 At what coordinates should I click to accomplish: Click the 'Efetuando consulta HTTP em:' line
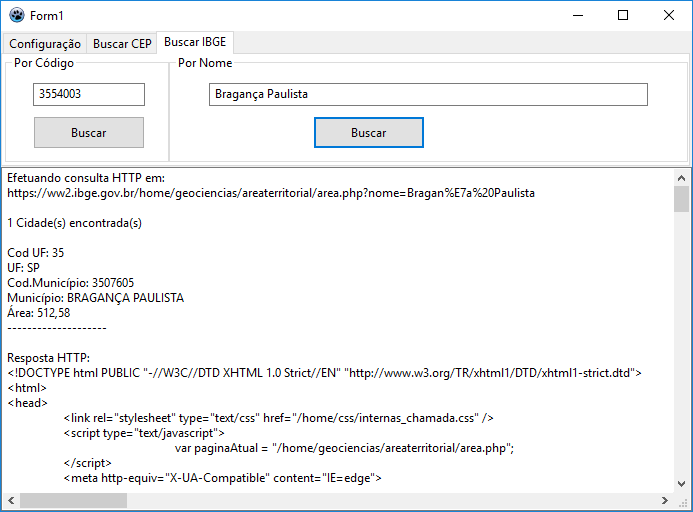86,178
